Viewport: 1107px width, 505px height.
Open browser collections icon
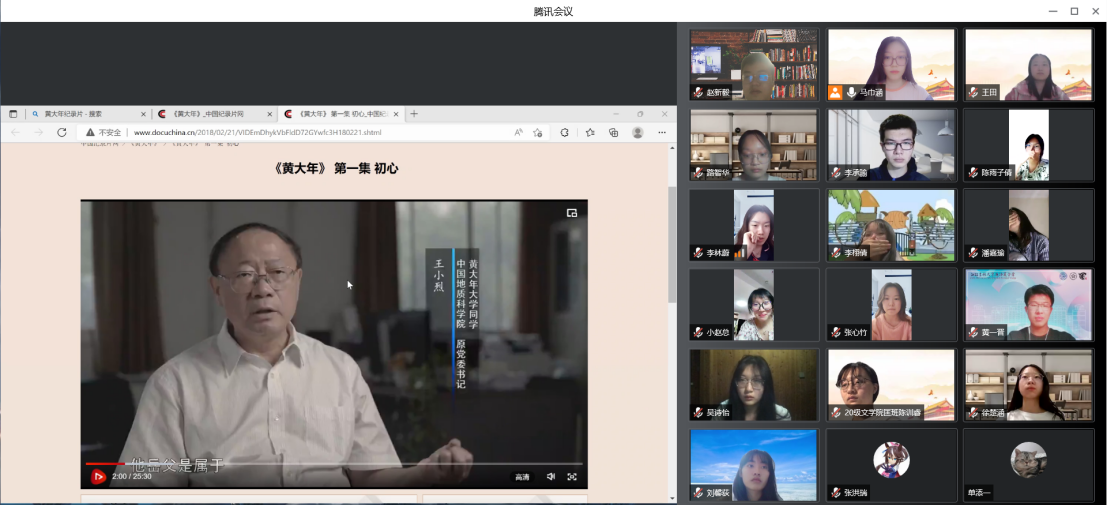613,132
